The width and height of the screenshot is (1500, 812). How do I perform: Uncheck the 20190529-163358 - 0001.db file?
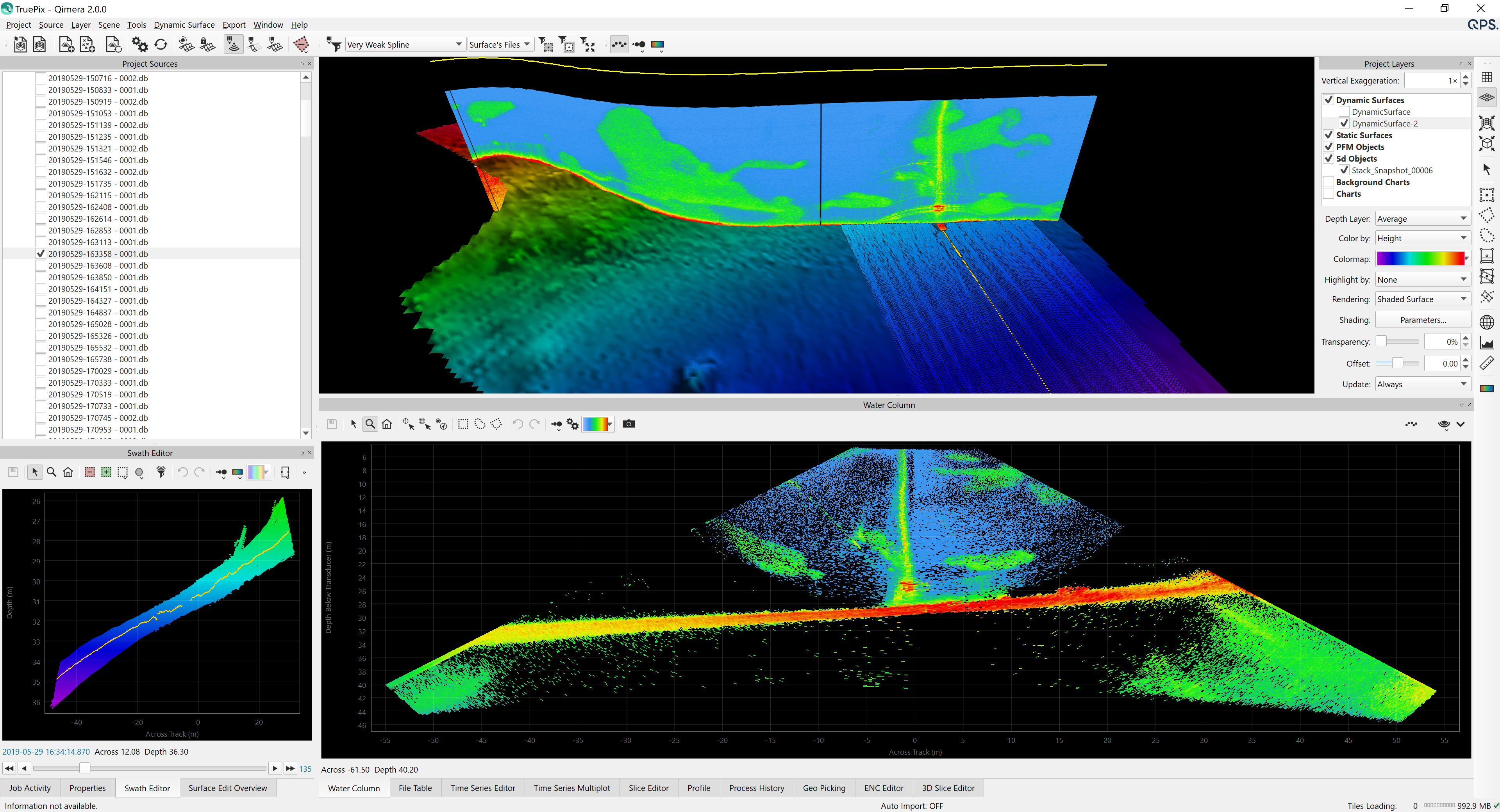(x=41, y=254)
